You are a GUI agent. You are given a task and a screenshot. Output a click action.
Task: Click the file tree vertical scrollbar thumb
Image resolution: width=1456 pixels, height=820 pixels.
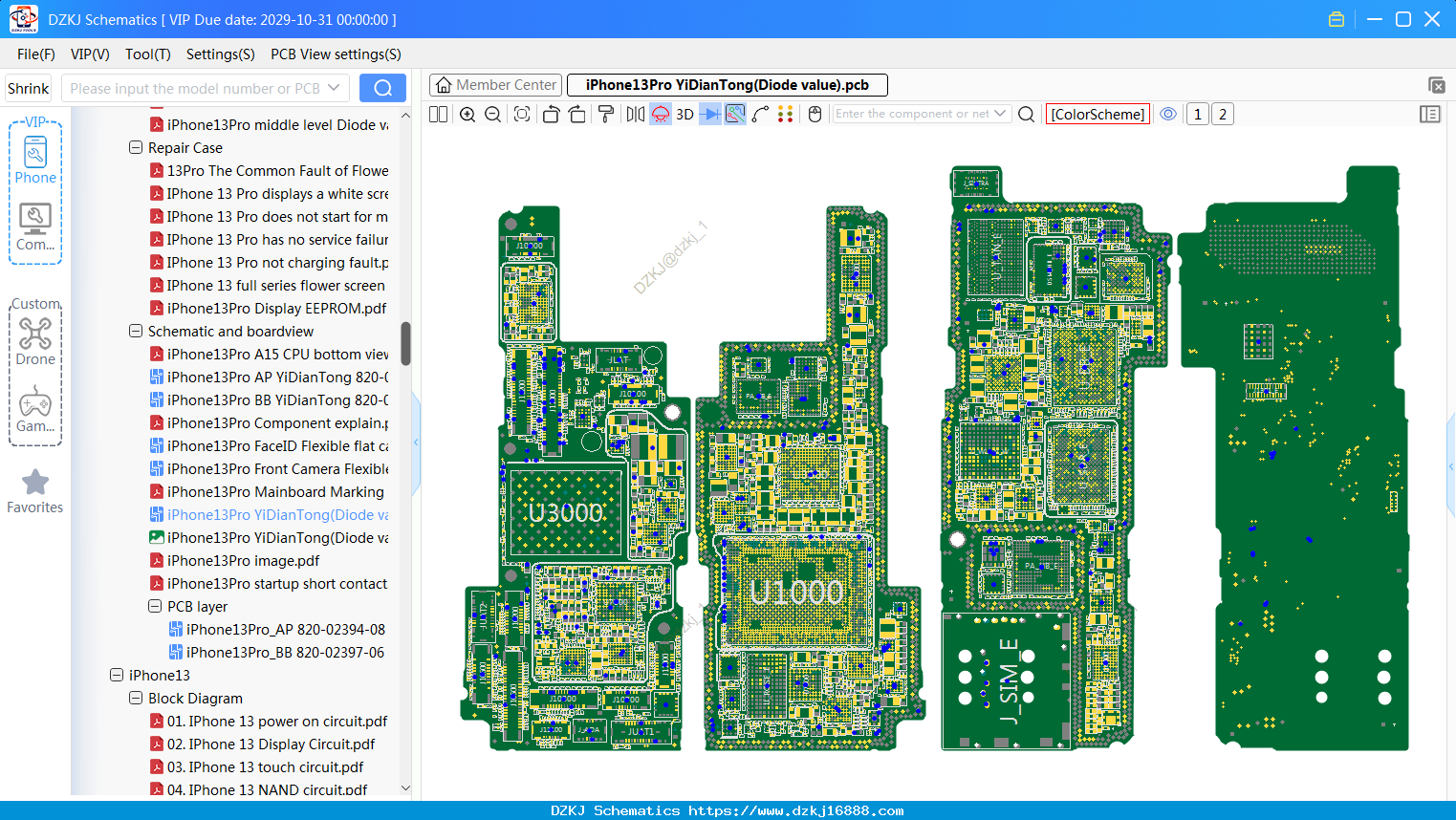(x=405, y=344)
